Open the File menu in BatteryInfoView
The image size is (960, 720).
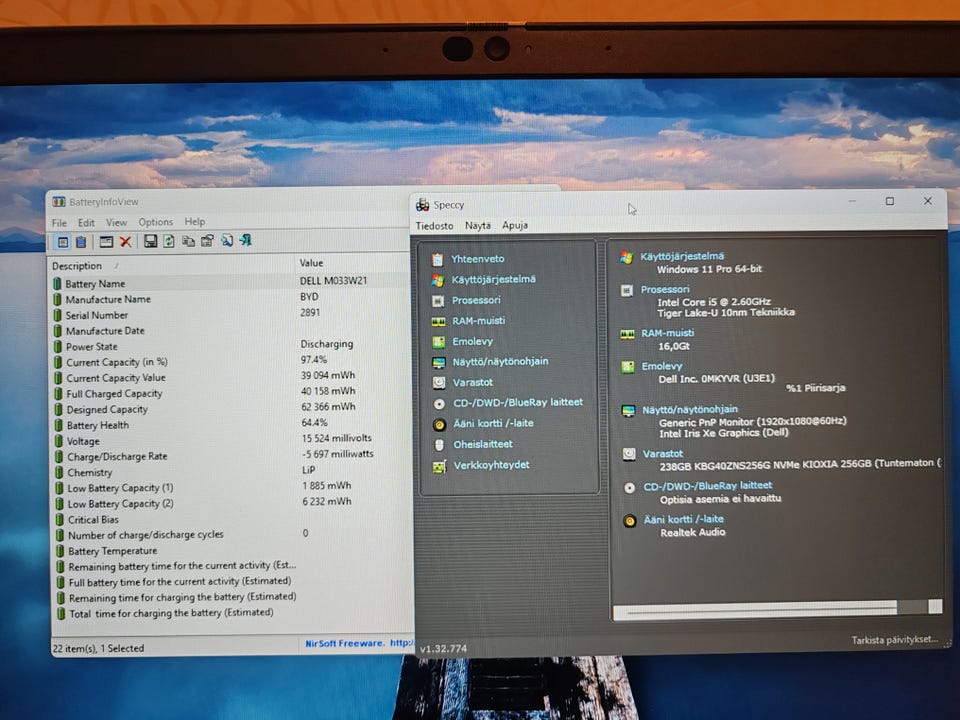pyautogui.click(x=59, y=223)
